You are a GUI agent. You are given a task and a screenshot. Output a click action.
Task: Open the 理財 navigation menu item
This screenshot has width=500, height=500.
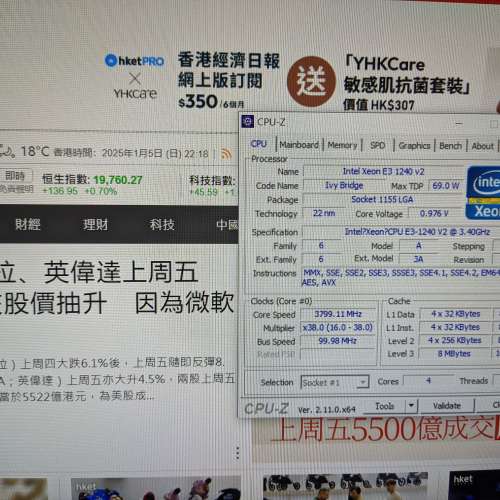coord(95,224)
